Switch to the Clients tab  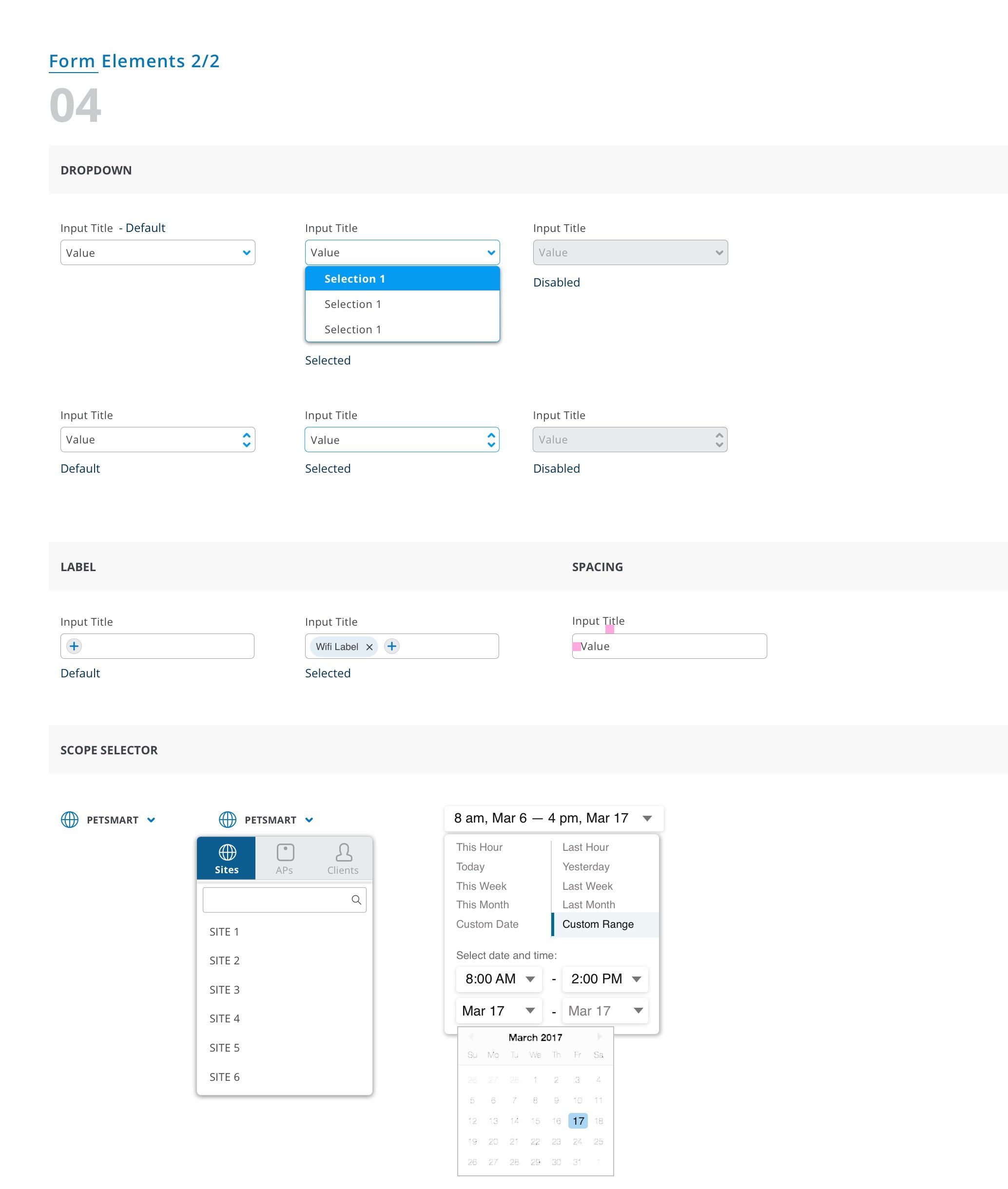[x=343, y=859]
